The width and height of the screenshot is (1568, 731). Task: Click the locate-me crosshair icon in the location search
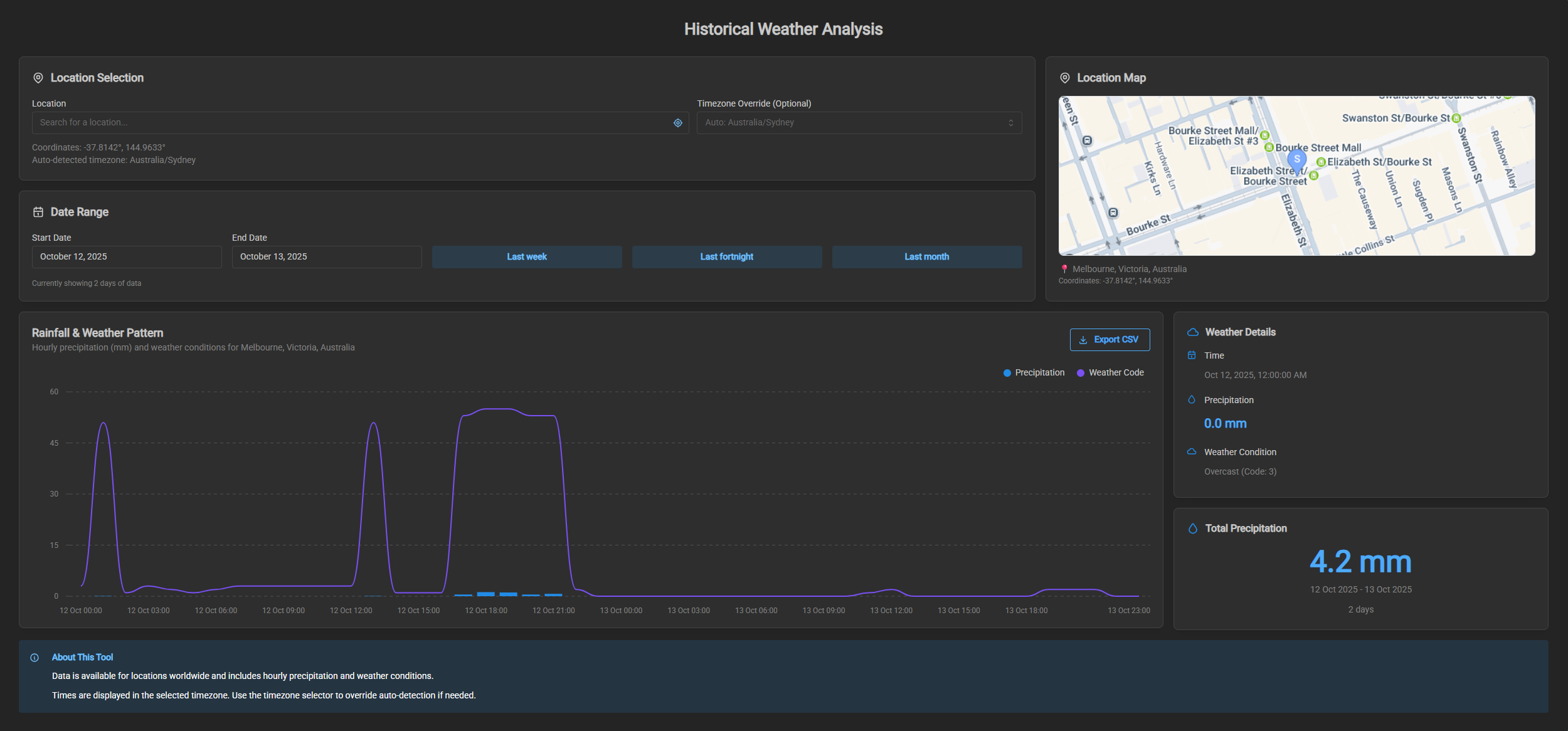(x=677, y=123)
